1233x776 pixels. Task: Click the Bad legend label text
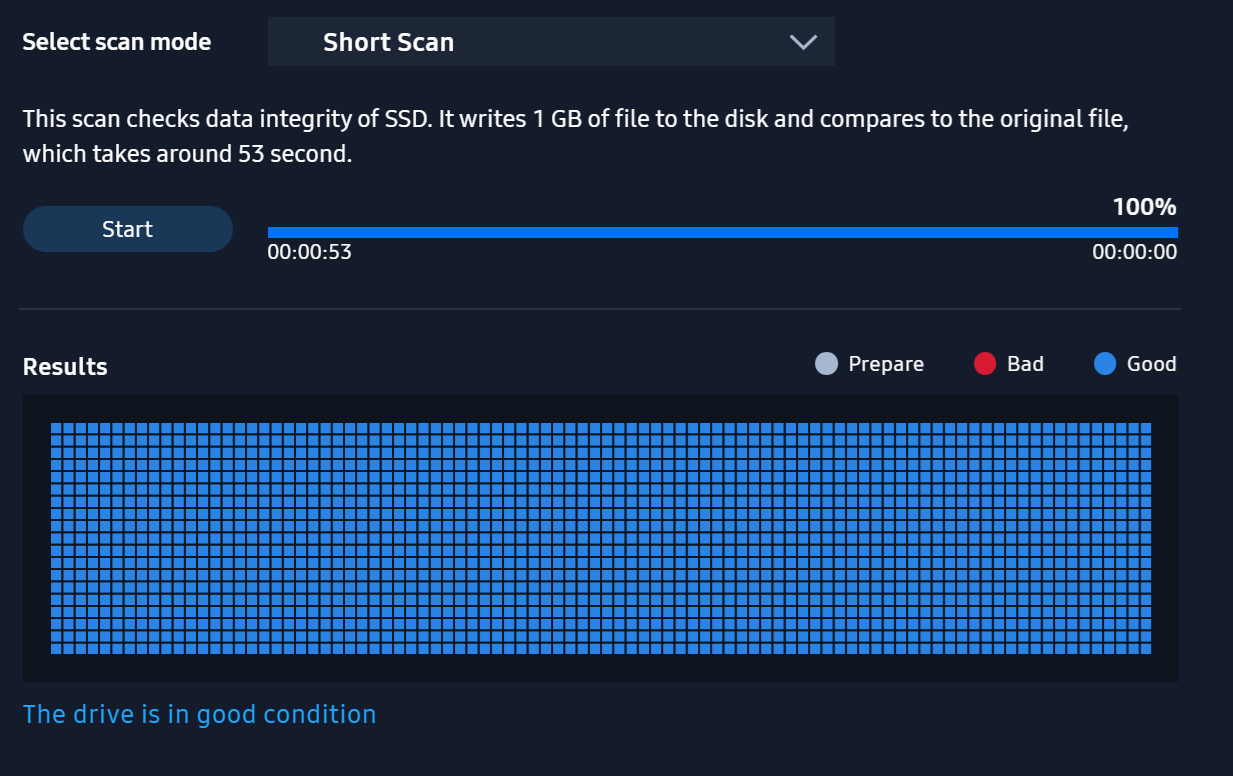[x=1025, y=364]
